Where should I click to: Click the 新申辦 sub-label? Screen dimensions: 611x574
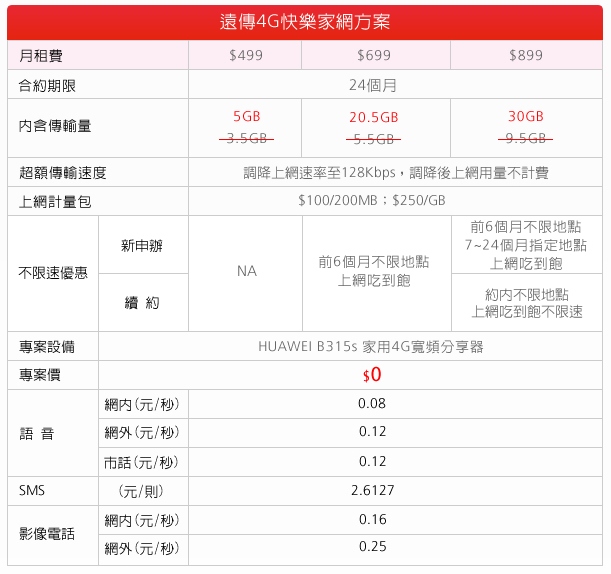[142, 245]
